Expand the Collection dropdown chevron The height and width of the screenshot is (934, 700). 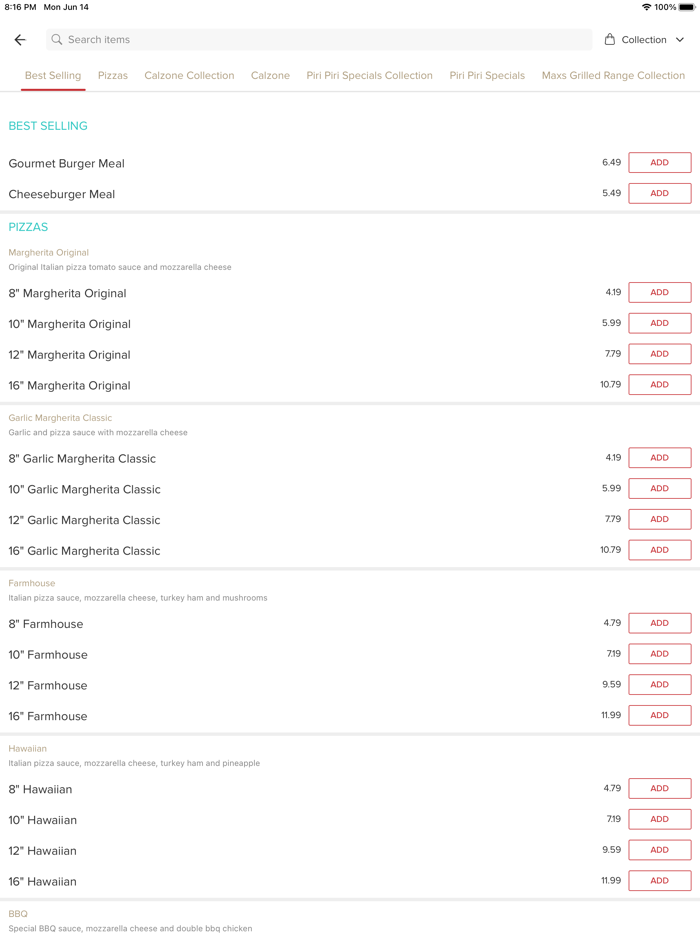(x=680, y=40)
